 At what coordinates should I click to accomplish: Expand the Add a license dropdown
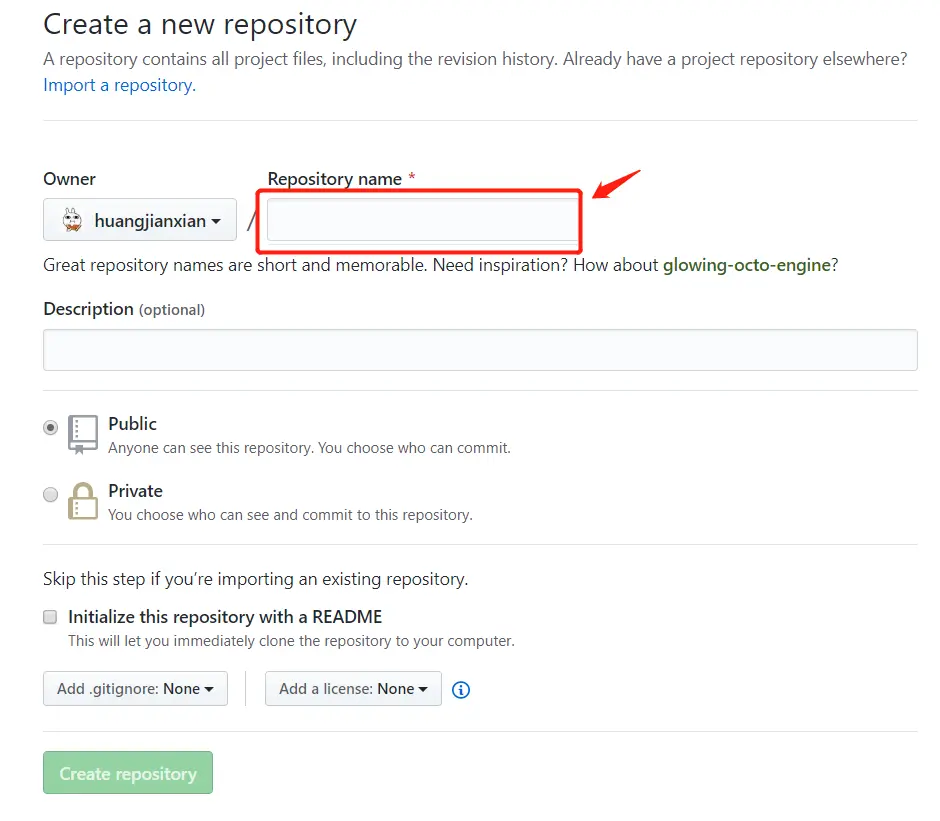click(353, 688)
